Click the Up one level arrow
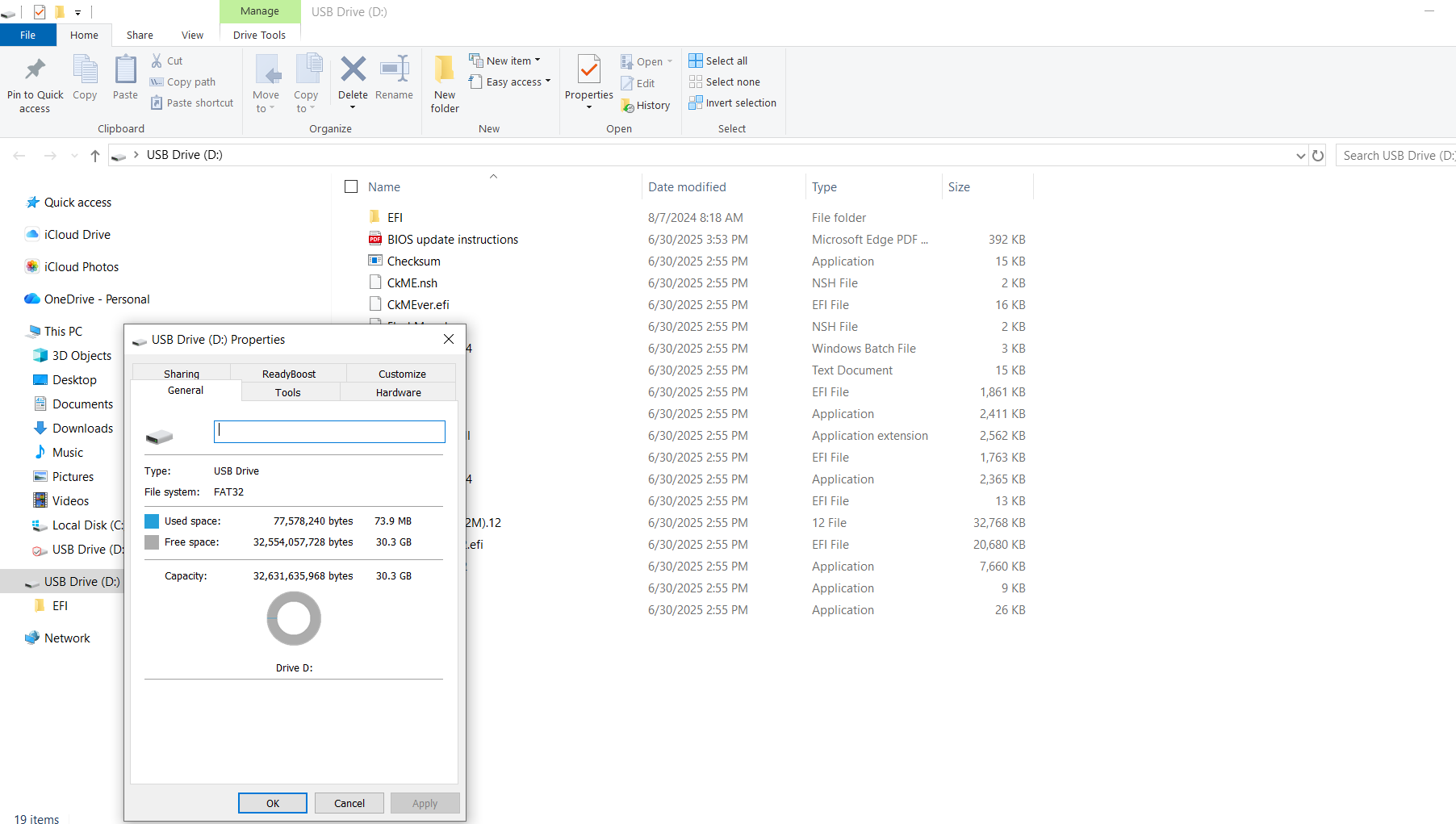Viewport: 1456px width, 824px height. [x=95, y=155]
